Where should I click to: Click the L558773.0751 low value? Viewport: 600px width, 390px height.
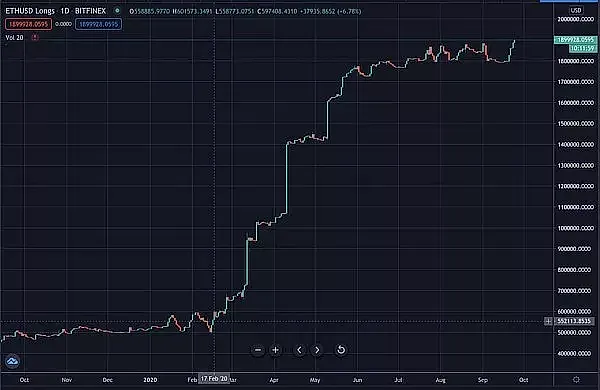point(234,11)
